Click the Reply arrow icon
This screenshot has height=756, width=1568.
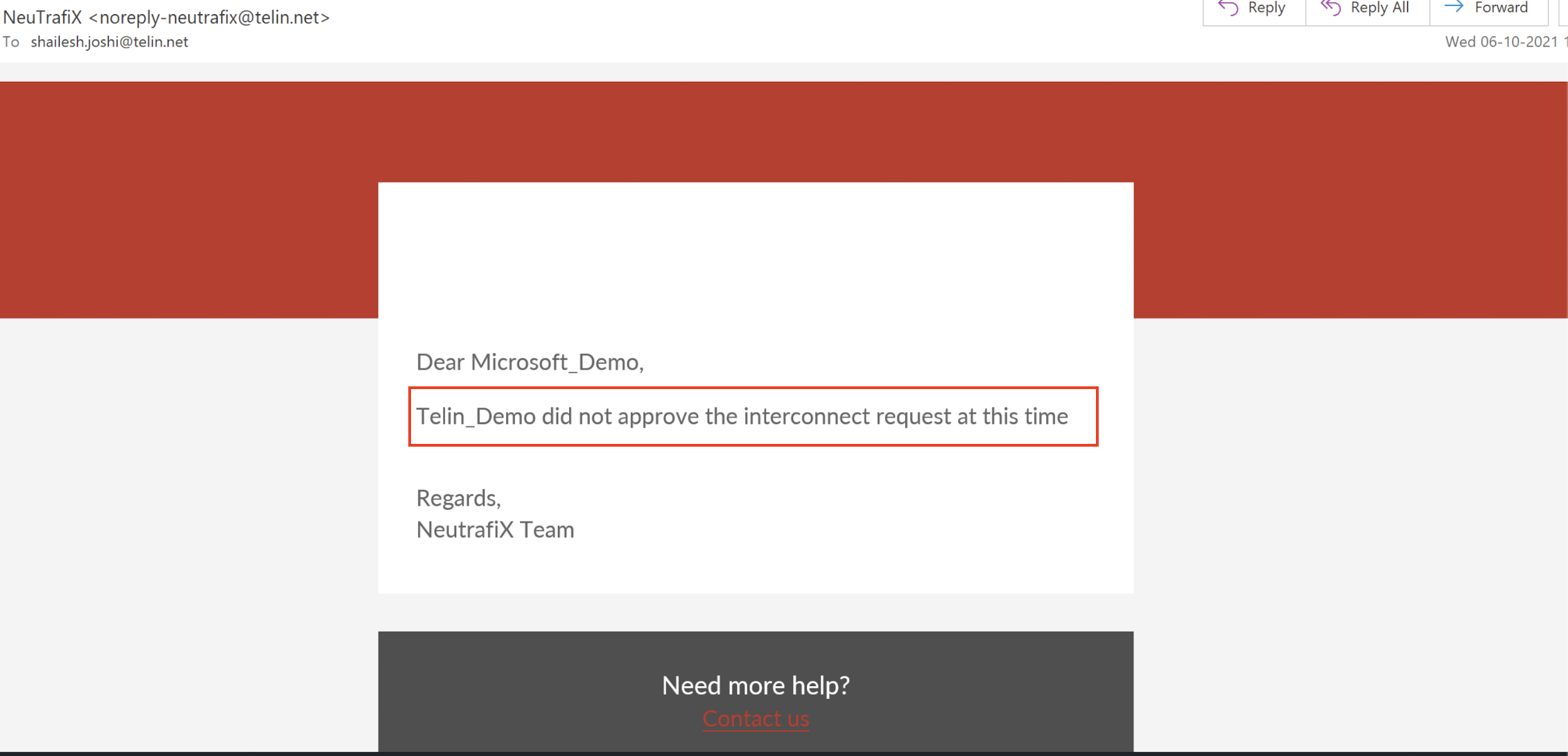pyautogui.click(x=1228, y=8)
